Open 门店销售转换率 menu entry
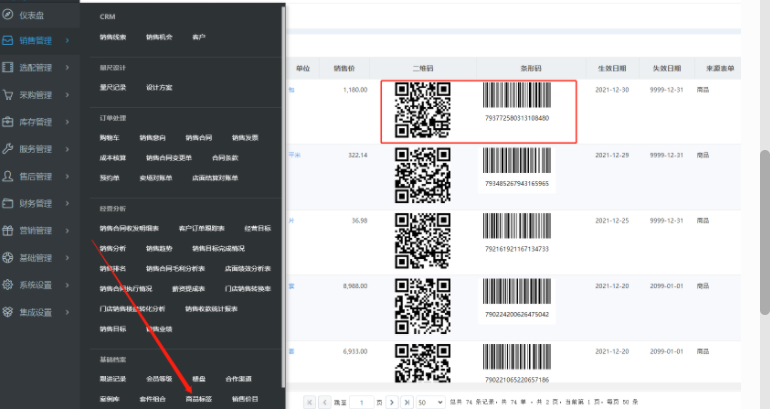 pos(248,289)
